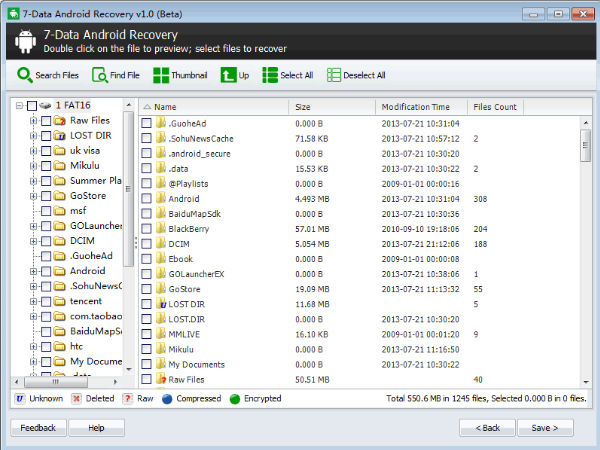Click the app icon in title bar
The height and width of the screenshot is (450, 600).
[x=14, y=14]
